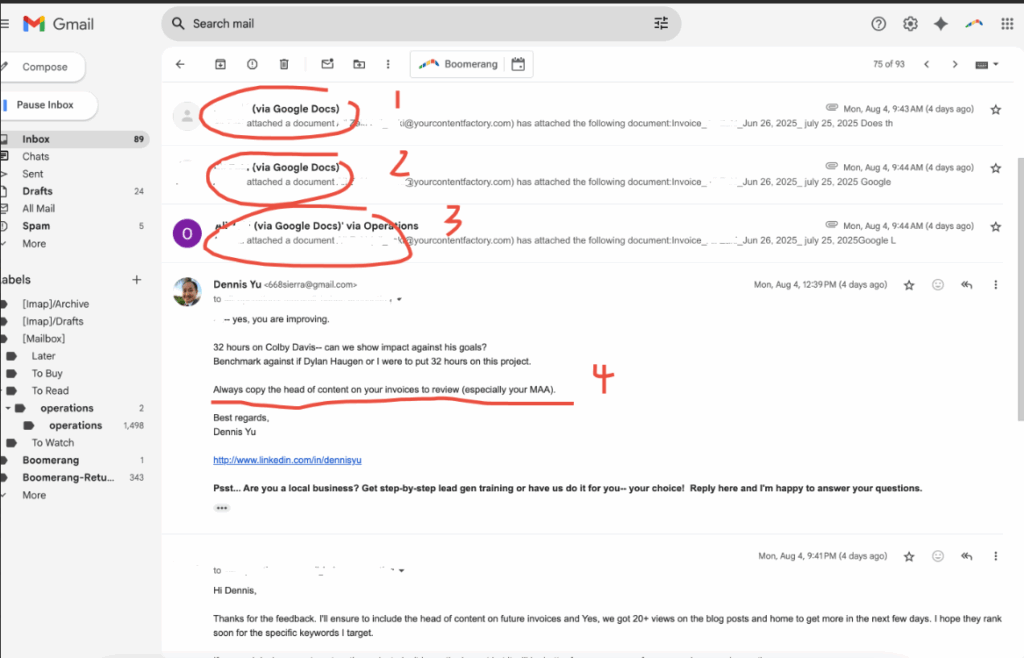Screen dimensions: 1024x658
Task: Star the 9:43 AM Google Docs message
Action: [x=995, y=109]
